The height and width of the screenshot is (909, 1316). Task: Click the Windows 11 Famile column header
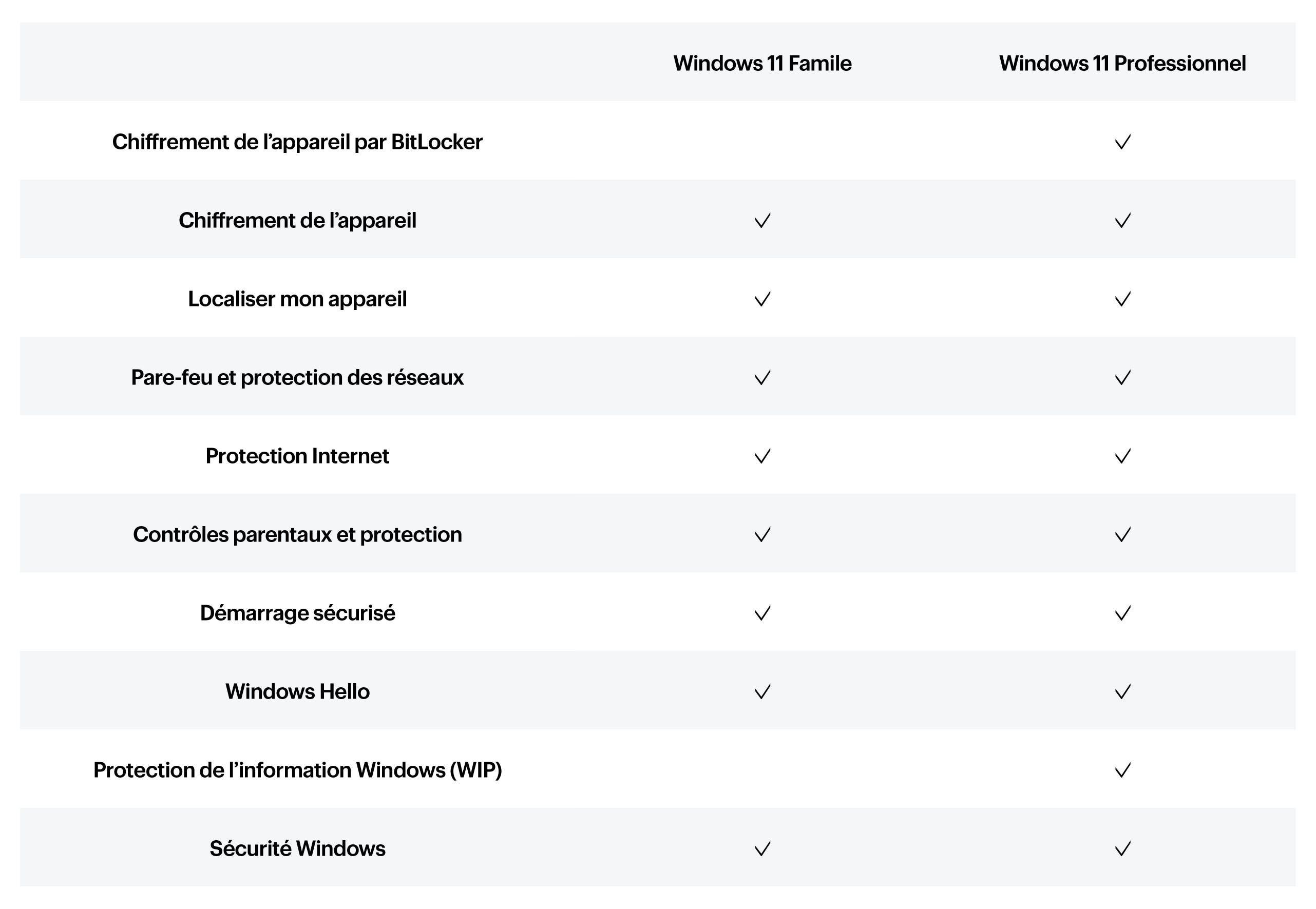(x=762, y=63)
